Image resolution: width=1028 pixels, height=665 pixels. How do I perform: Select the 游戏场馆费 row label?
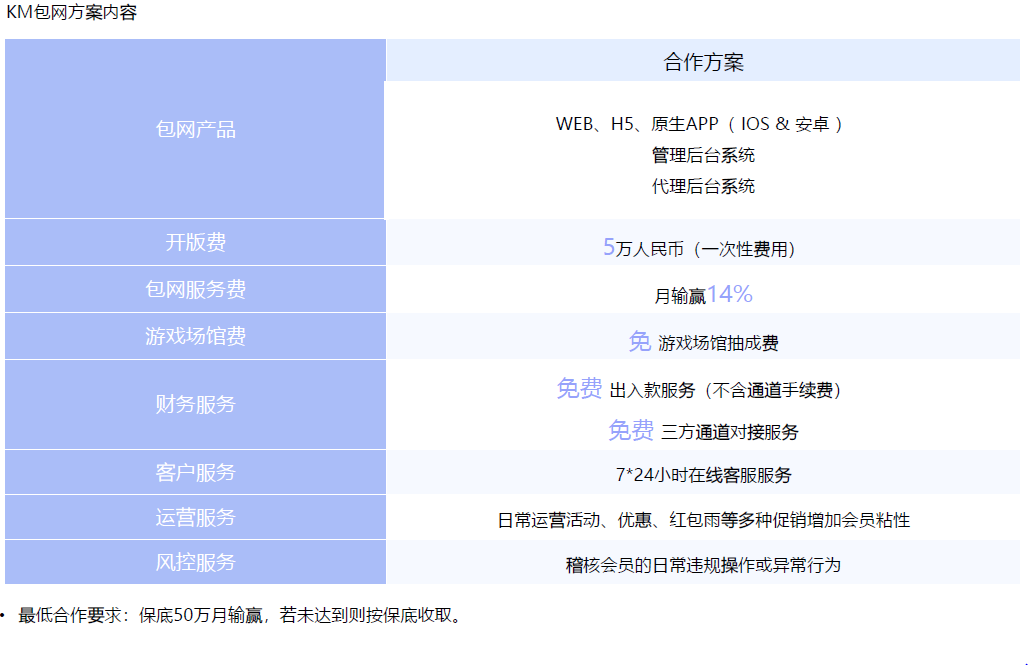[x=195, y=337]
